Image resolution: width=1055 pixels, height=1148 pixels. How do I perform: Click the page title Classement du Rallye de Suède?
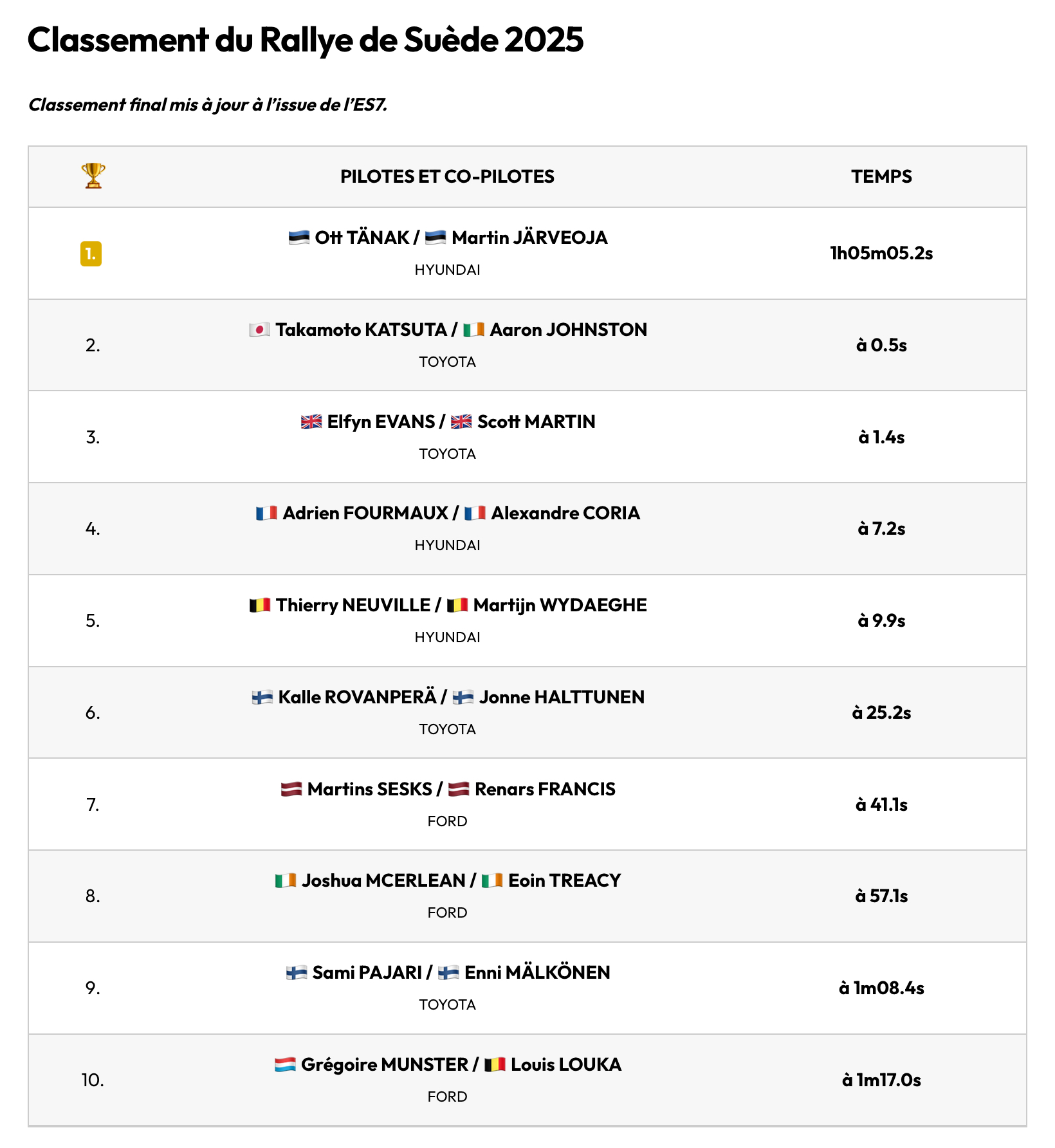pyautogui.click(x=306, y=40)
